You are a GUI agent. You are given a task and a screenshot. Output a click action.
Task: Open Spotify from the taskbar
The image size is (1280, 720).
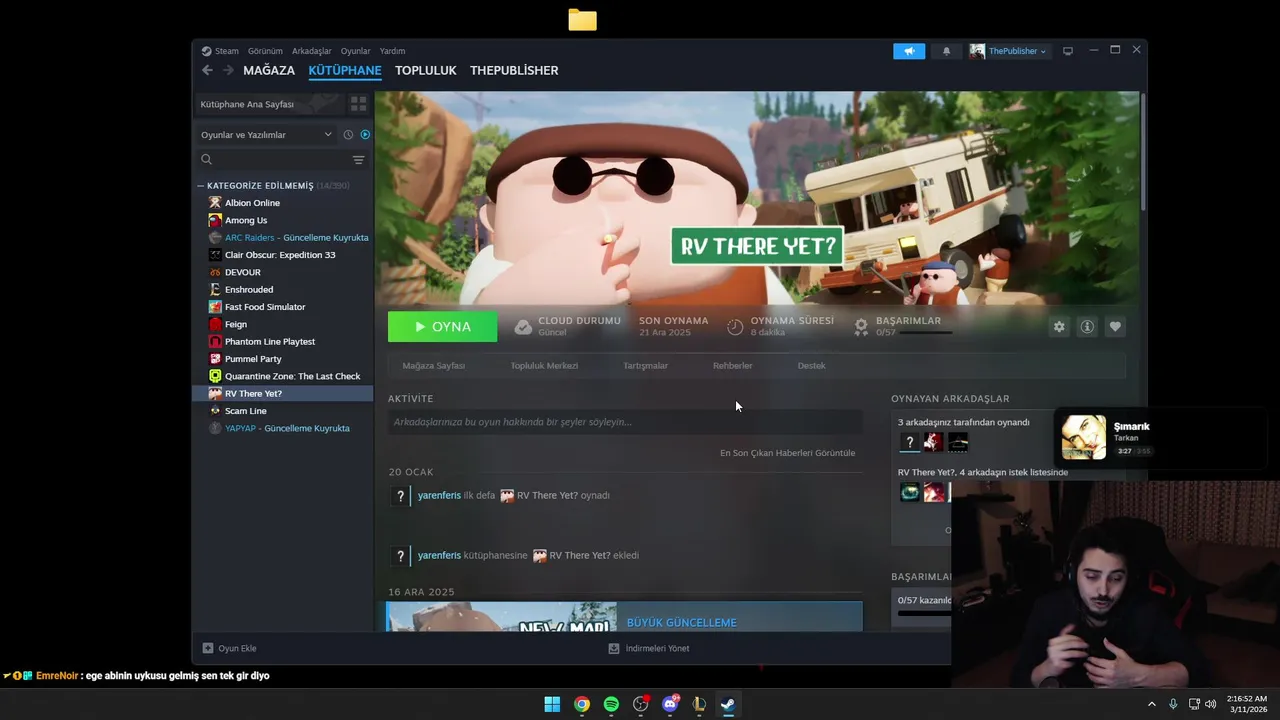click(x=611, y=704)
